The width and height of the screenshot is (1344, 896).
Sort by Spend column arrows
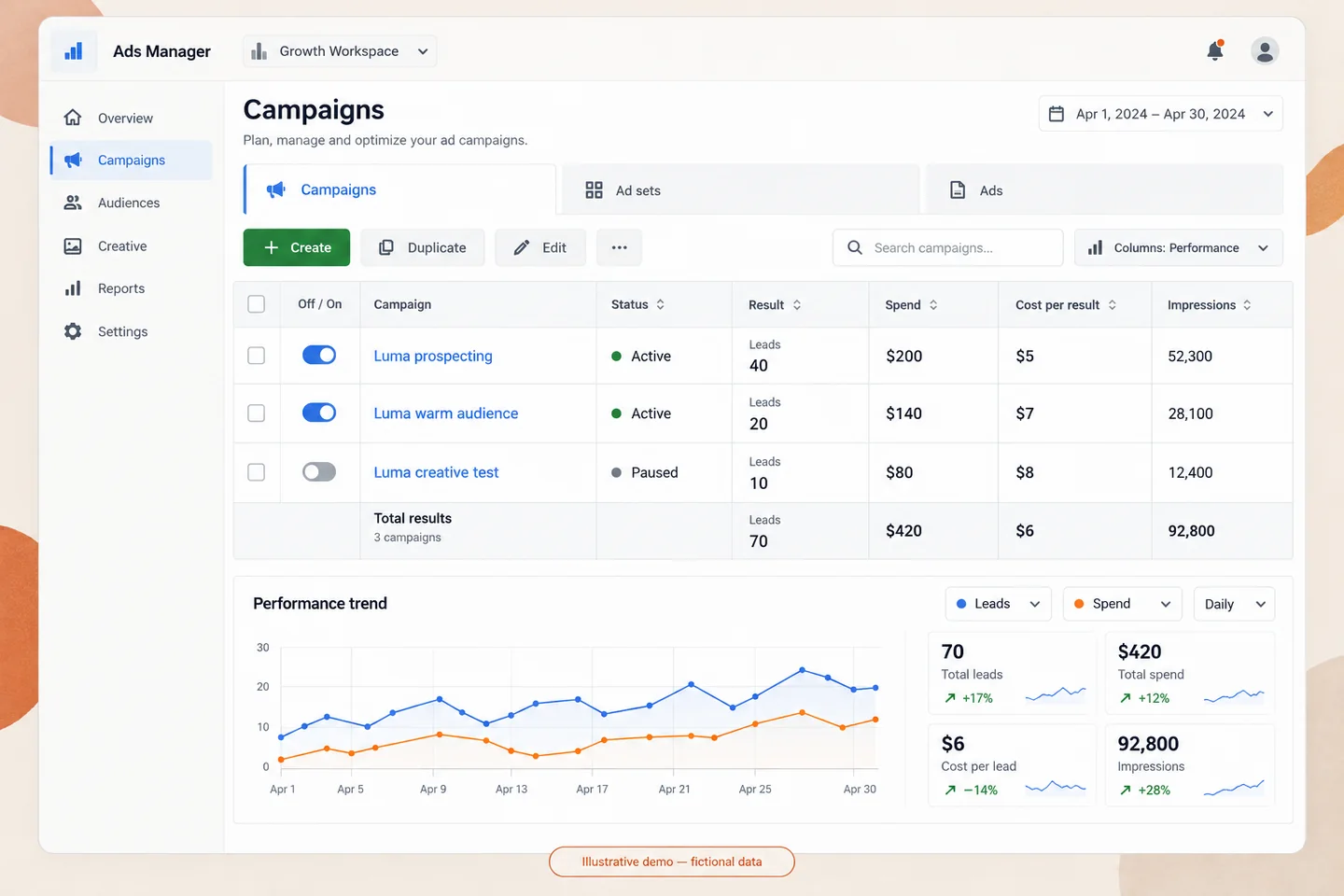pos(933,305)
